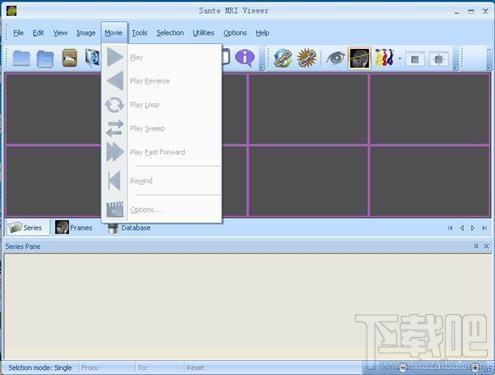
Task: Open the dropdown arrow beside the palette icon
Action: click(x=399, y=59)
